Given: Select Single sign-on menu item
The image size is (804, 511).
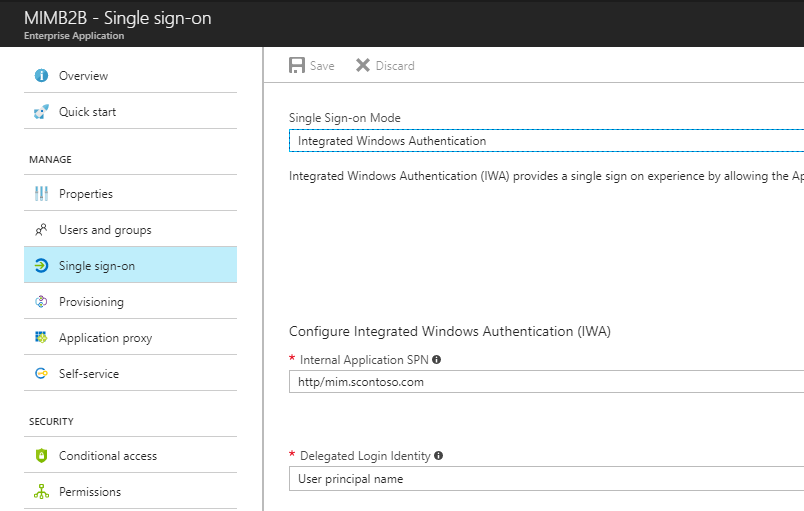Looking at the screenshot, I should click(x=130, y=265).
